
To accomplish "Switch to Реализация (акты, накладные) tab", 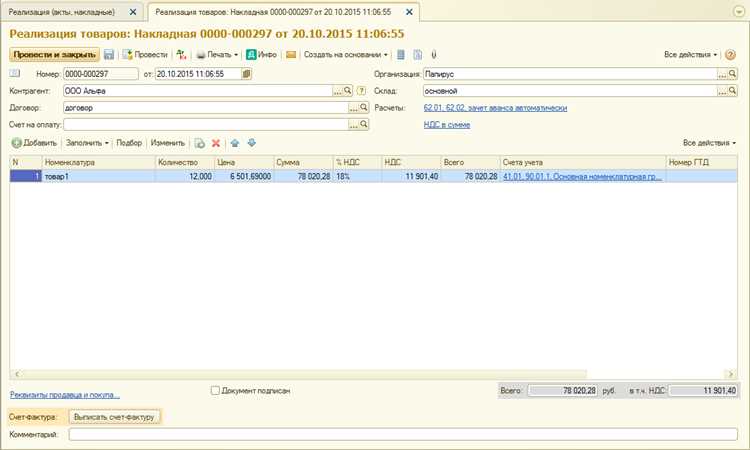I will pos(62,12).
